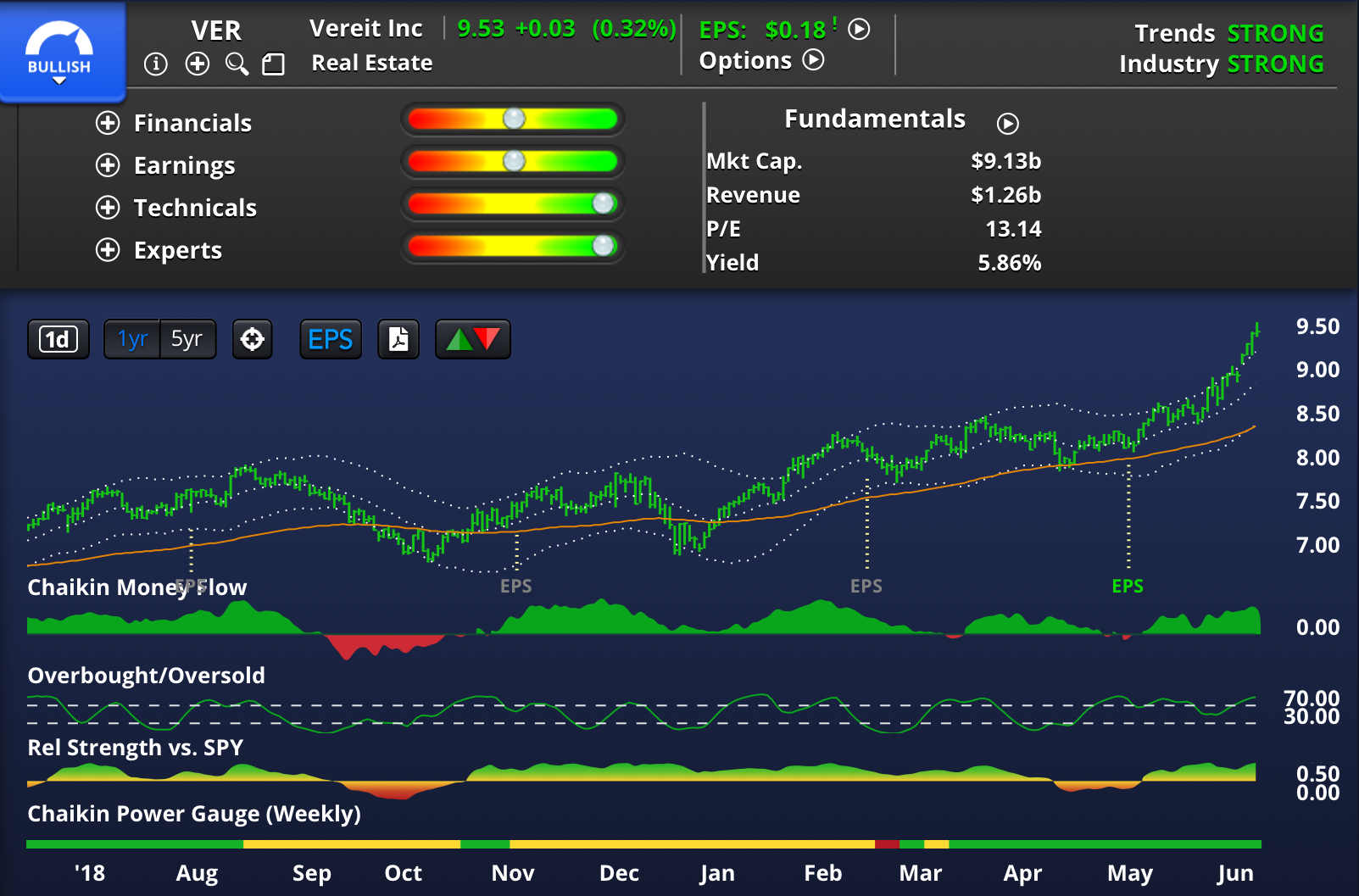Expand the Technicals section
Screen dimensions: 1359x896
coord(108,208)
